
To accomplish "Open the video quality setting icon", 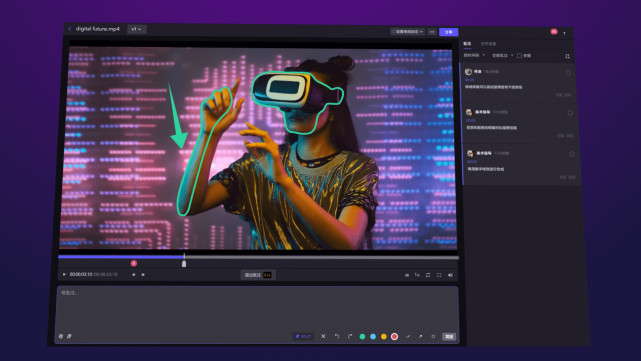I will coord(407,275).
